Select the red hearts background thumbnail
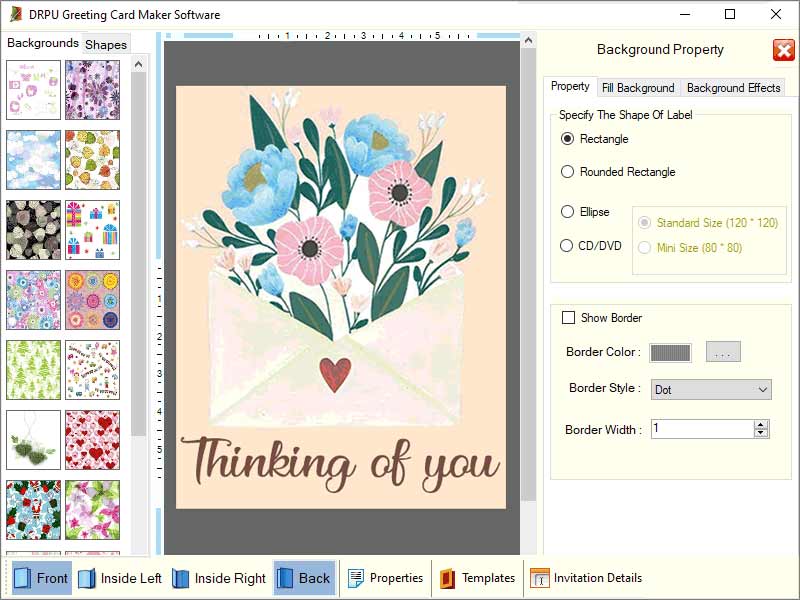800x600 pixels. 93,440
